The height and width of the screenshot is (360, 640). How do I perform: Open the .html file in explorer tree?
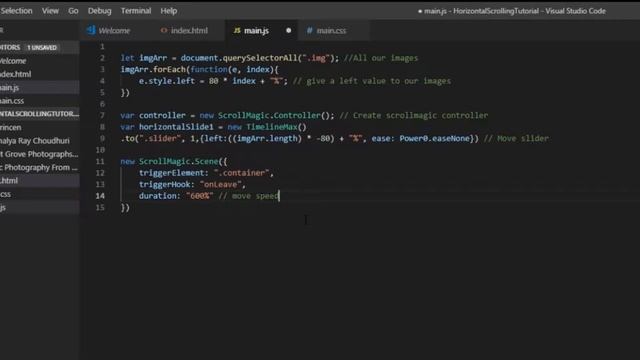(40, 180)
